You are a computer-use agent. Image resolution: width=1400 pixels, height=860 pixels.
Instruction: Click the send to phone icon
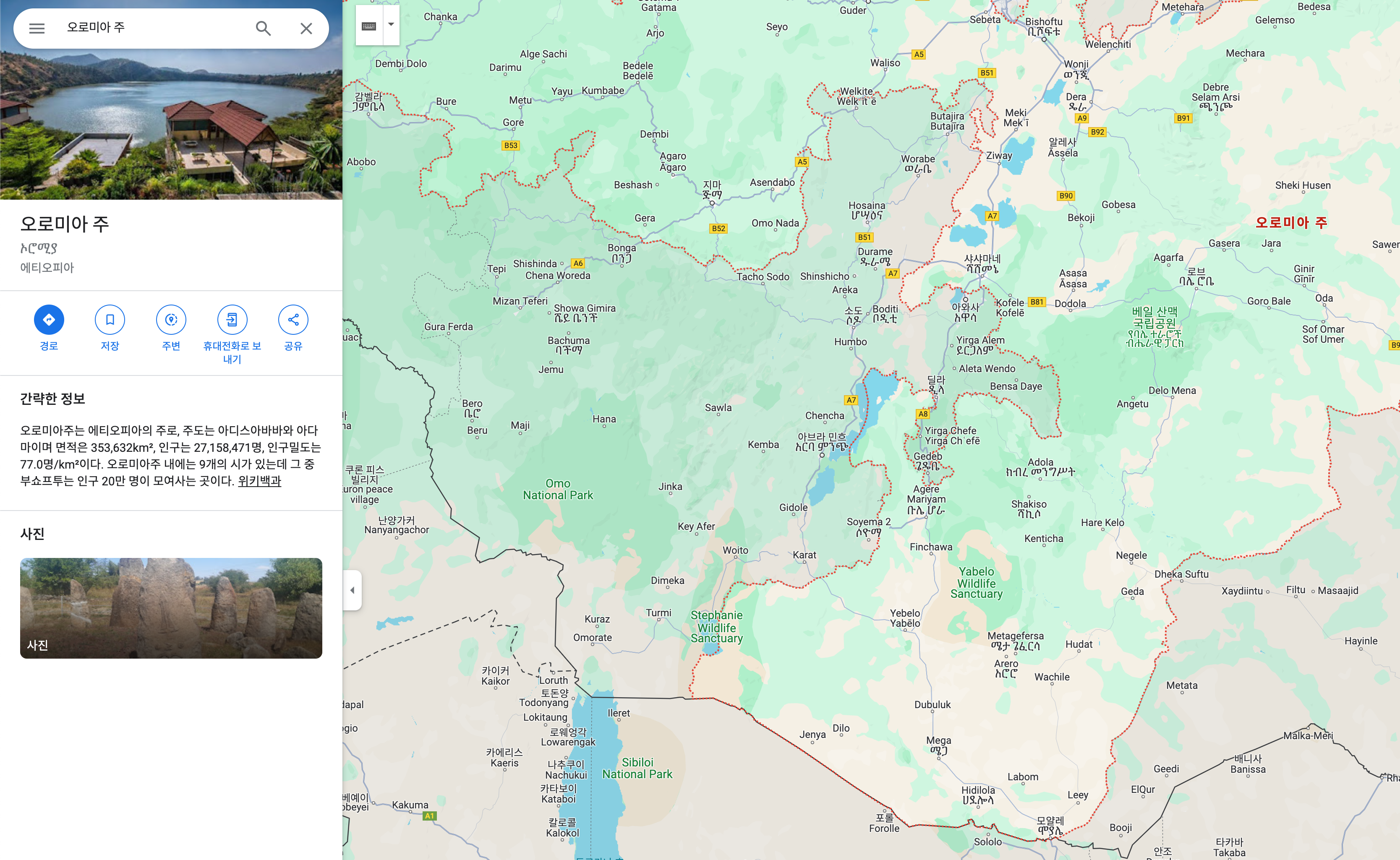pos(232,320)
